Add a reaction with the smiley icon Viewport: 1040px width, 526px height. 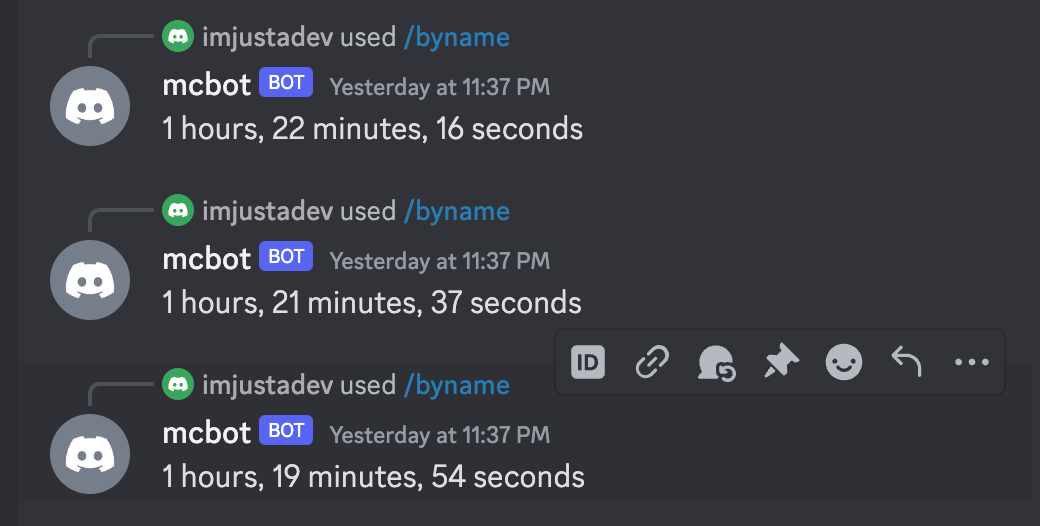coord(843,362)
